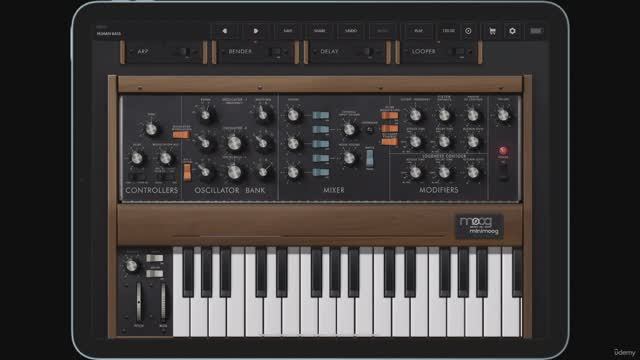Click the Oscillator 3 frequency knob
This screenshot has height=360, width=640.
(x=234, y=172)
